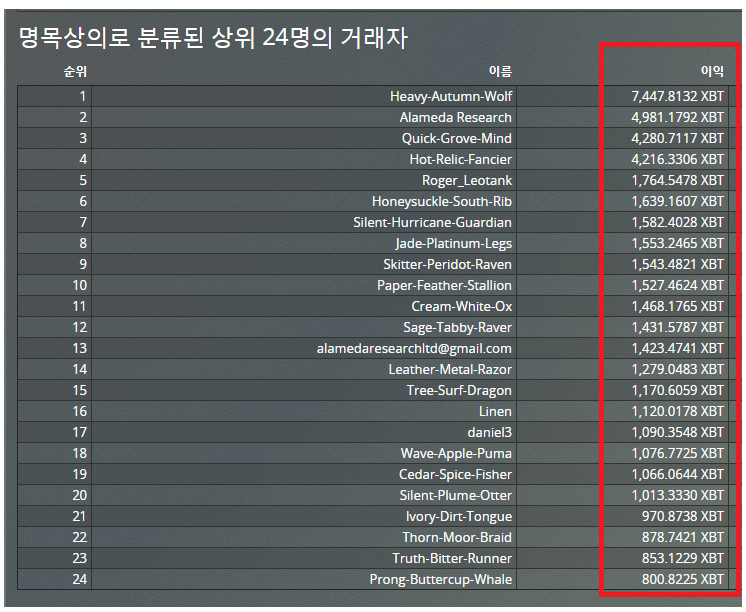Image resolution: width=746 pixels, height=612 pixels.
Task: Click profit value 1,066.0644 XBT
Action: (x=677, y=474)
